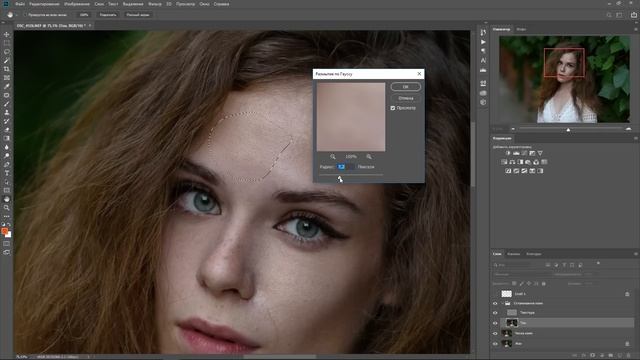640x360 pixels.
Task: Click the foreground color swatch
Action: coord(5,231)
